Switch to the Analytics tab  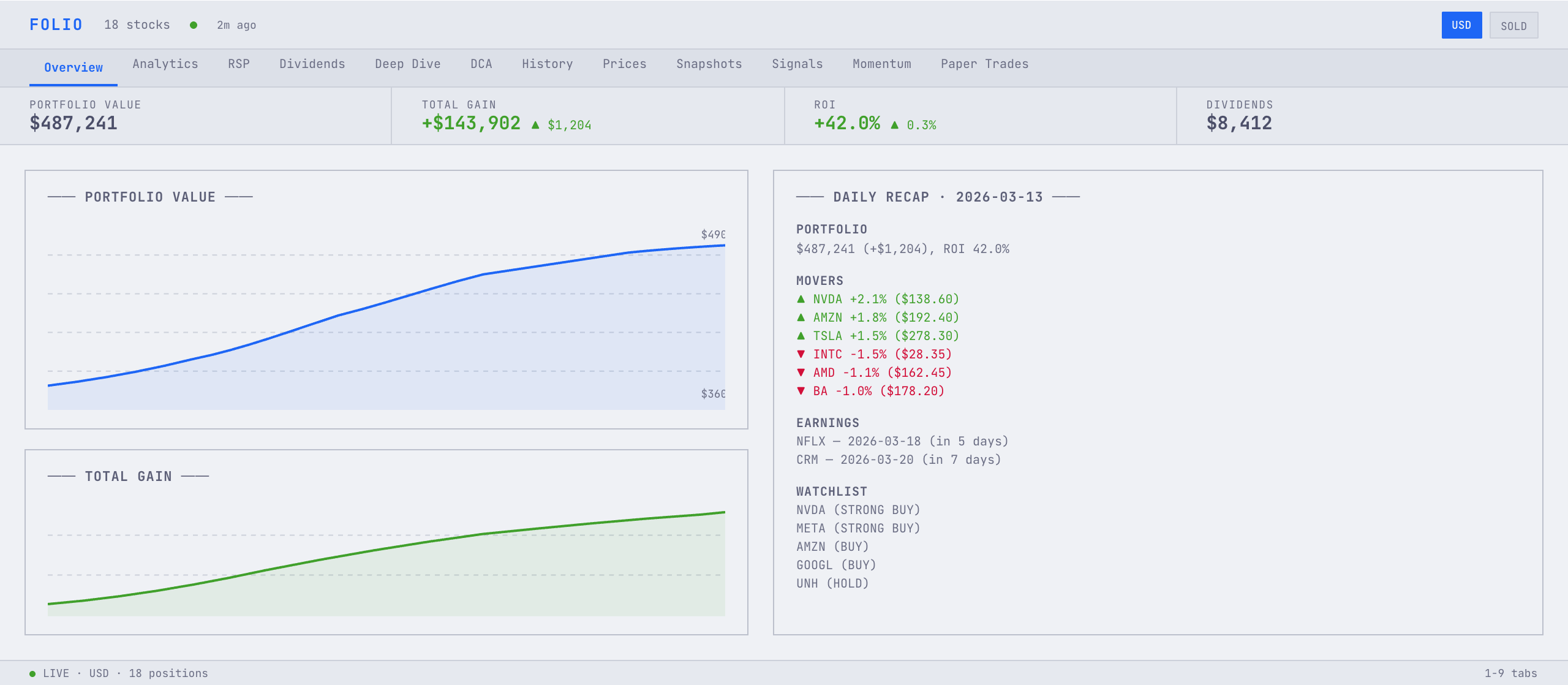pyautogui.click(x=165, y=64)
